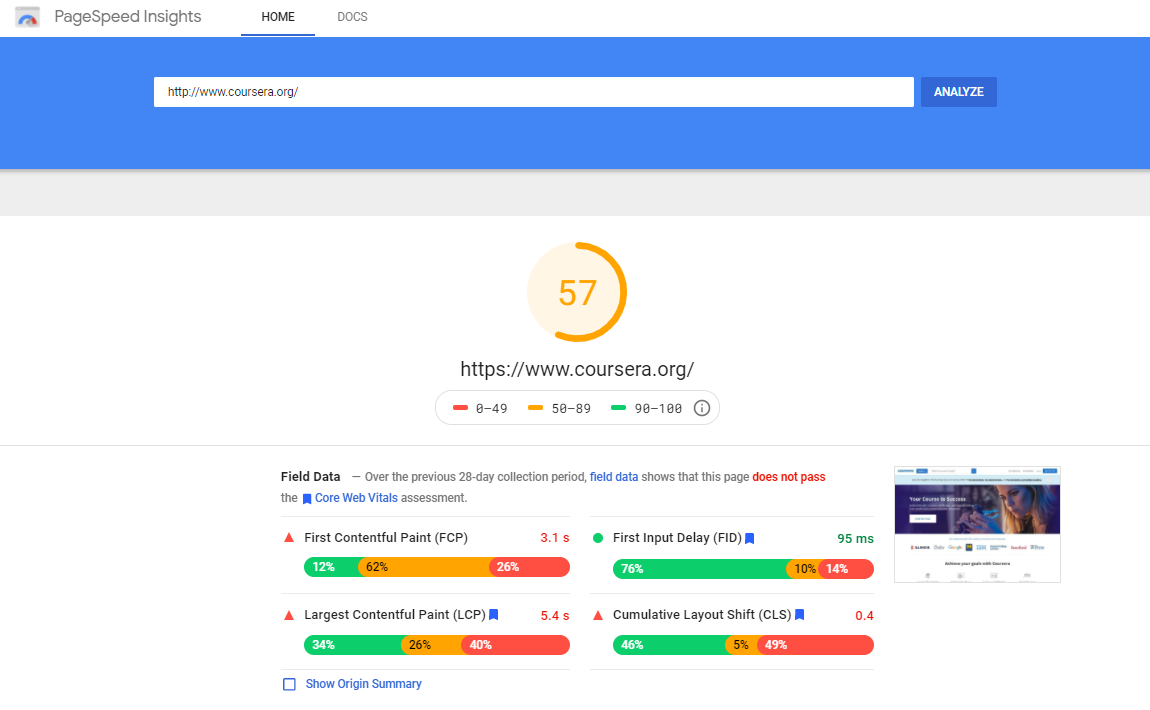Screen dimensions: 1150x710
Task: Click the CLS red 49% segment
Action: [x=816, y=645]
